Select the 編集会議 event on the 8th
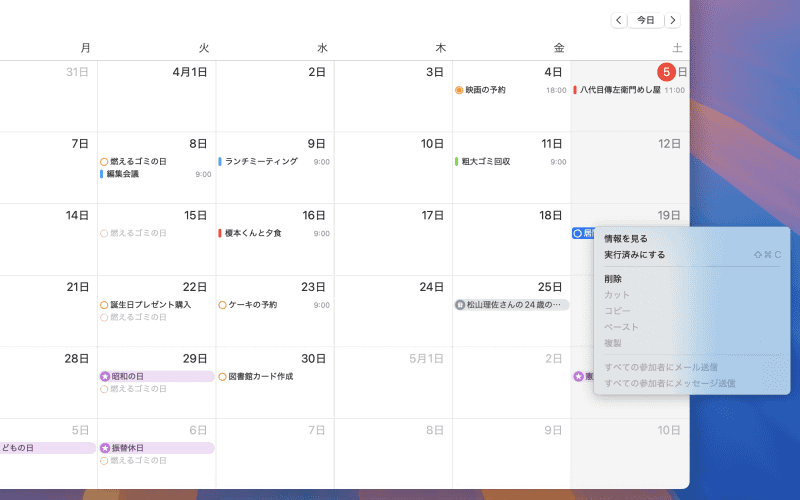The height and width of the screenshot is (500, 800). coord(156,174)
